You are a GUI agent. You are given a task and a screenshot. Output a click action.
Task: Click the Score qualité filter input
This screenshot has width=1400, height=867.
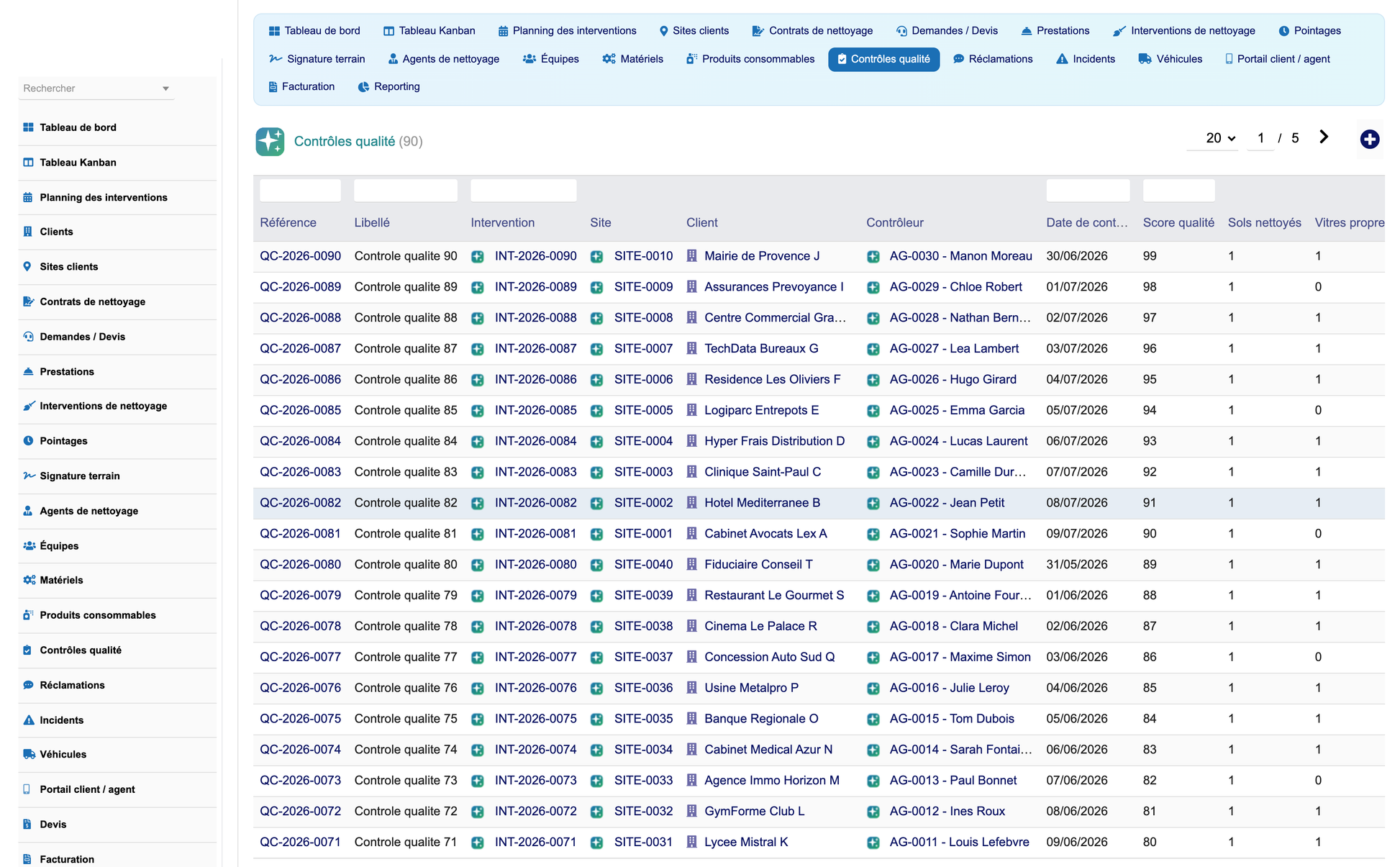pos(1178,191)
